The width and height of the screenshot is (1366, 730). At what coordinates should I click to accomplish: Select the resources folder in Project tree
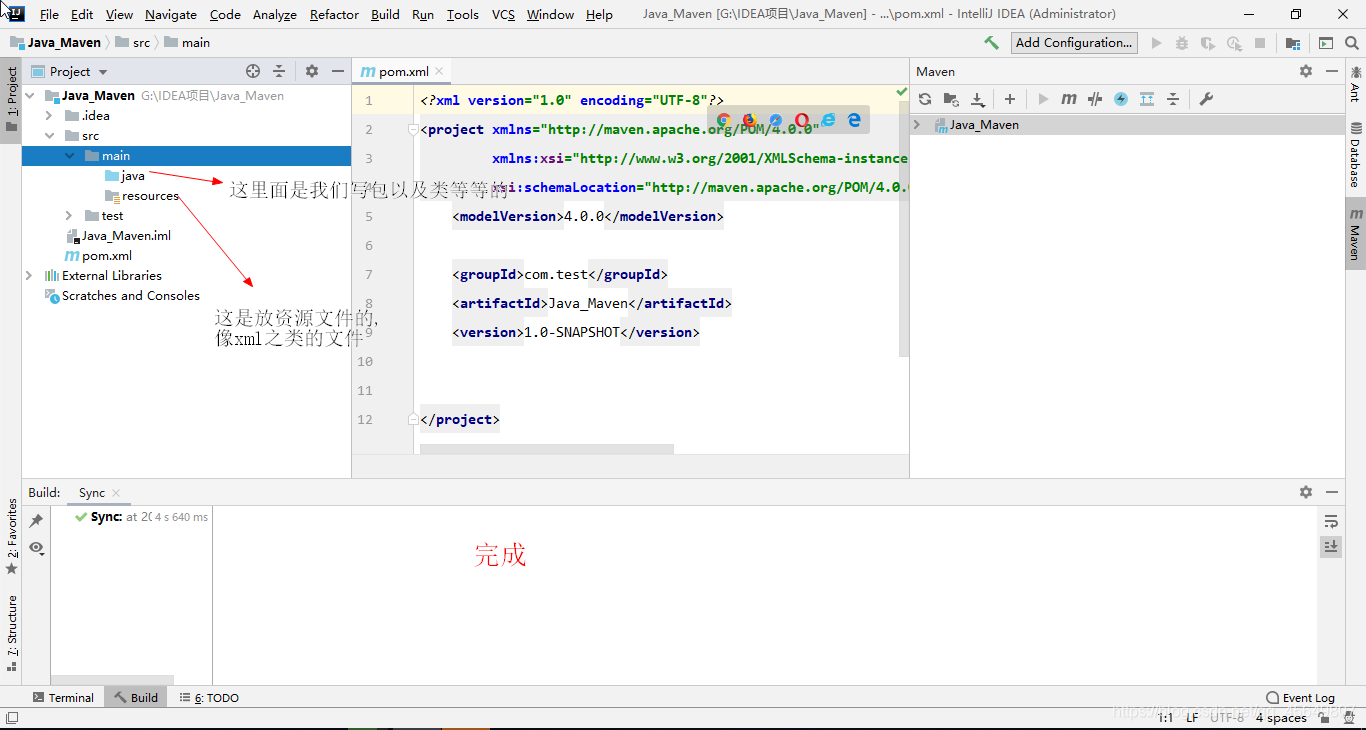pyautogui.click(x=142, y=196)
